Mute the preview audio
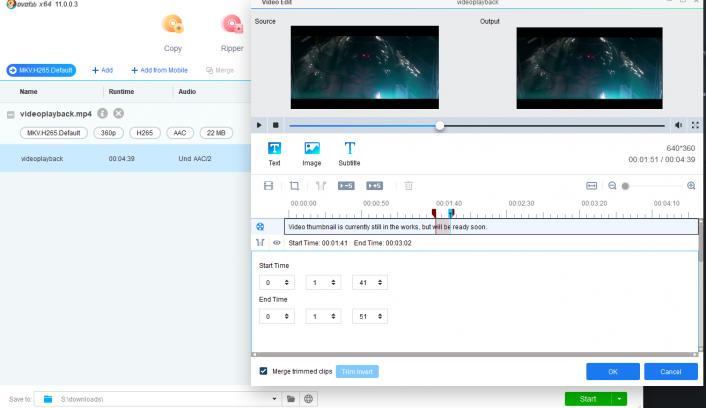This screenshot has height=408, width=706. point(679,125)
